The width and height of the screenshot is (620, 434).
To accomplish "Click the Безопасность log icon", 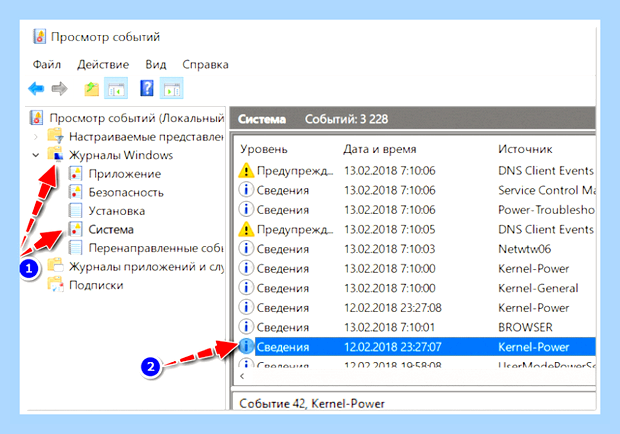I will click(x=75, y=192).
